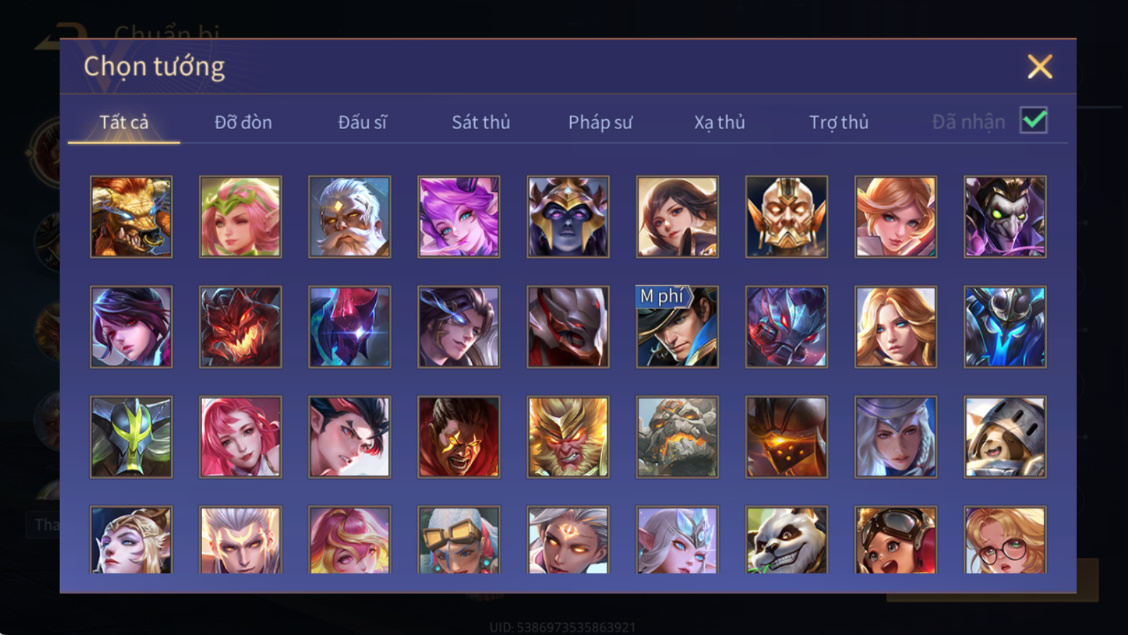Select the white-bearded old man hero
The height and width of the screenshot is (635, 1128).
coord(350,216)
